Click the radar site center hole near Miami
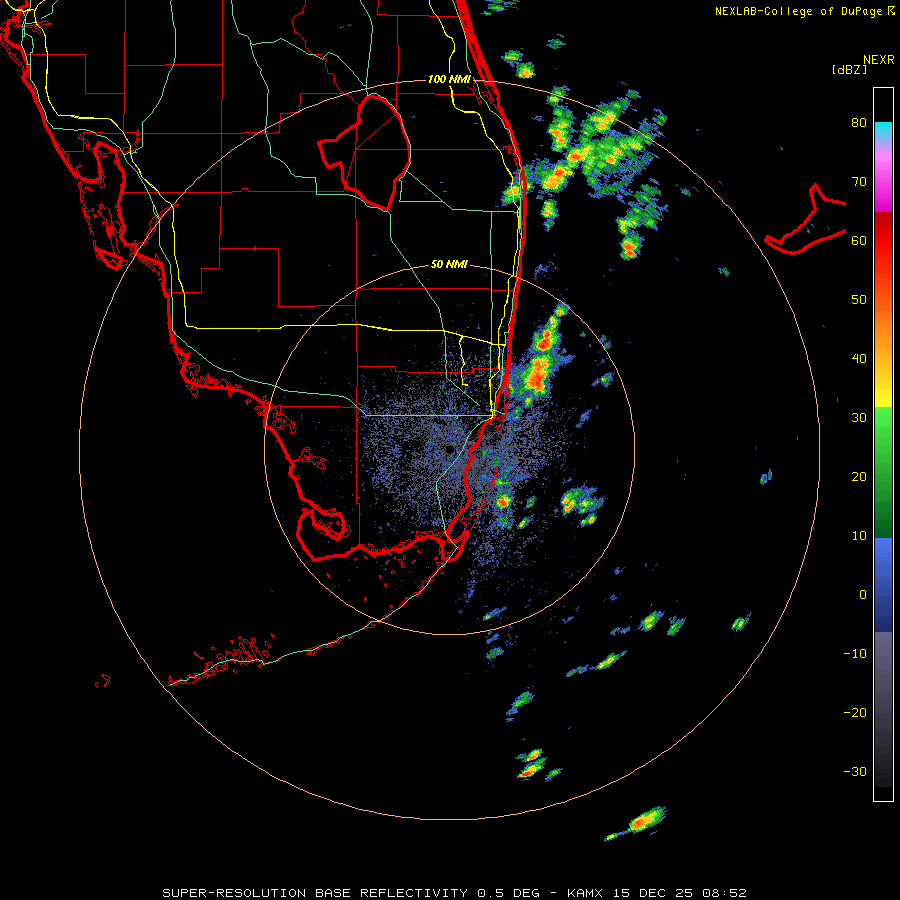900x900 pixels. 449,449
